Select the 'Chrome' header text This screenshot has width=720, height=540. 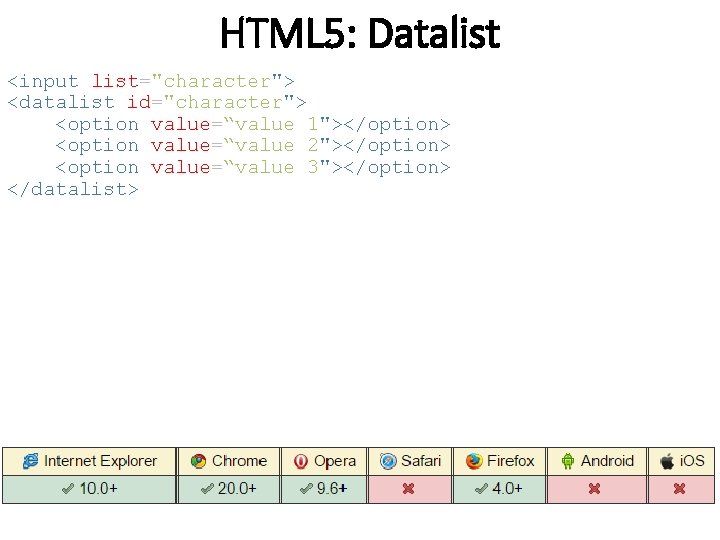(239, 461)
